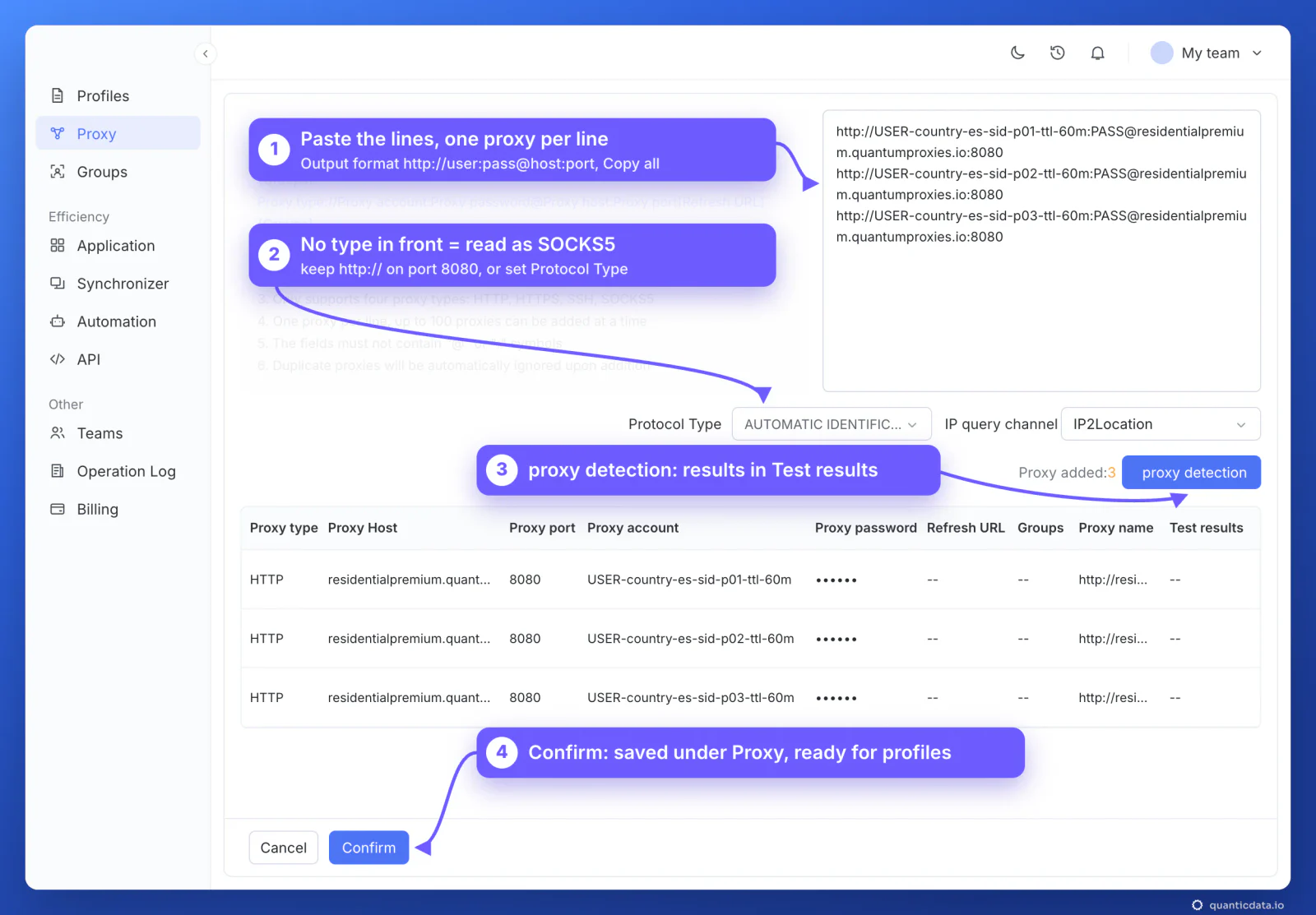Click inside the proxy list text area
Screen dimensions: 1316x915
point(1041,251)
